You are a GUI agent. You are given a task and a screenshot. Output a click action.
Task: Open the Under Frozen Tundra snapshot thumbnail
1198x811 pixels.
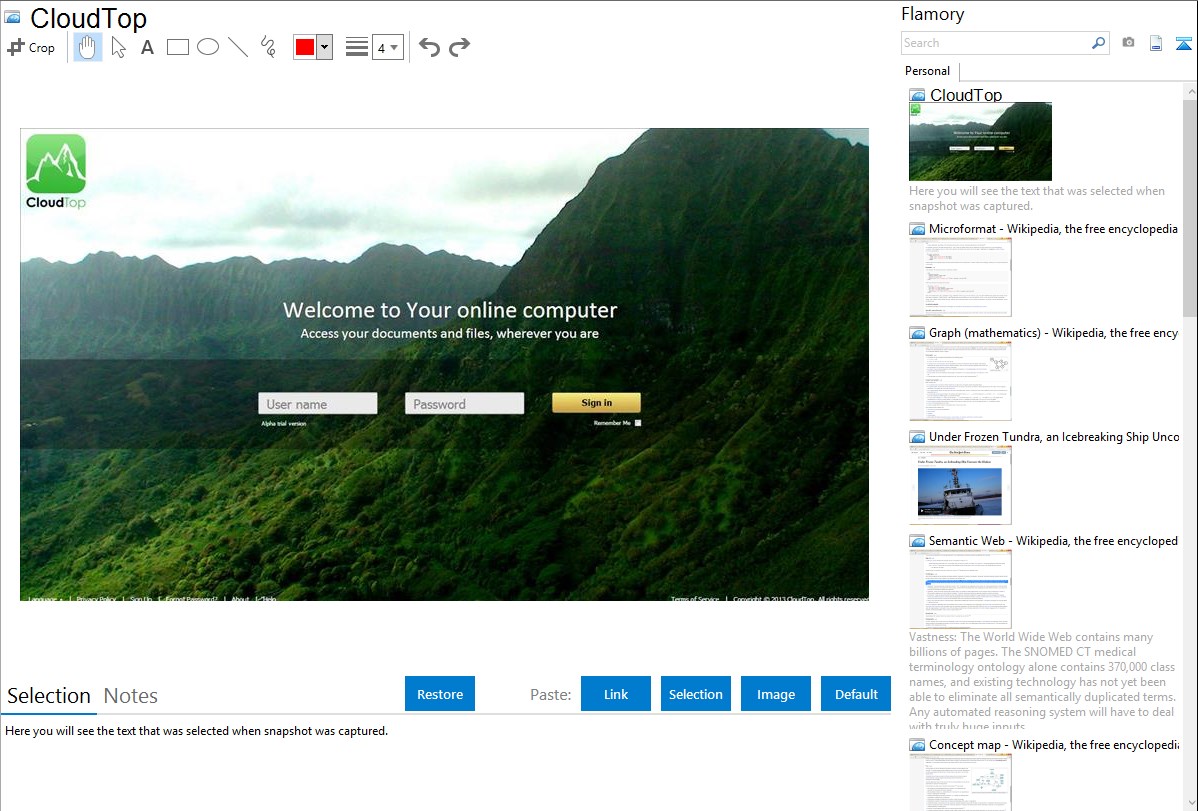[x=960, y=485]
